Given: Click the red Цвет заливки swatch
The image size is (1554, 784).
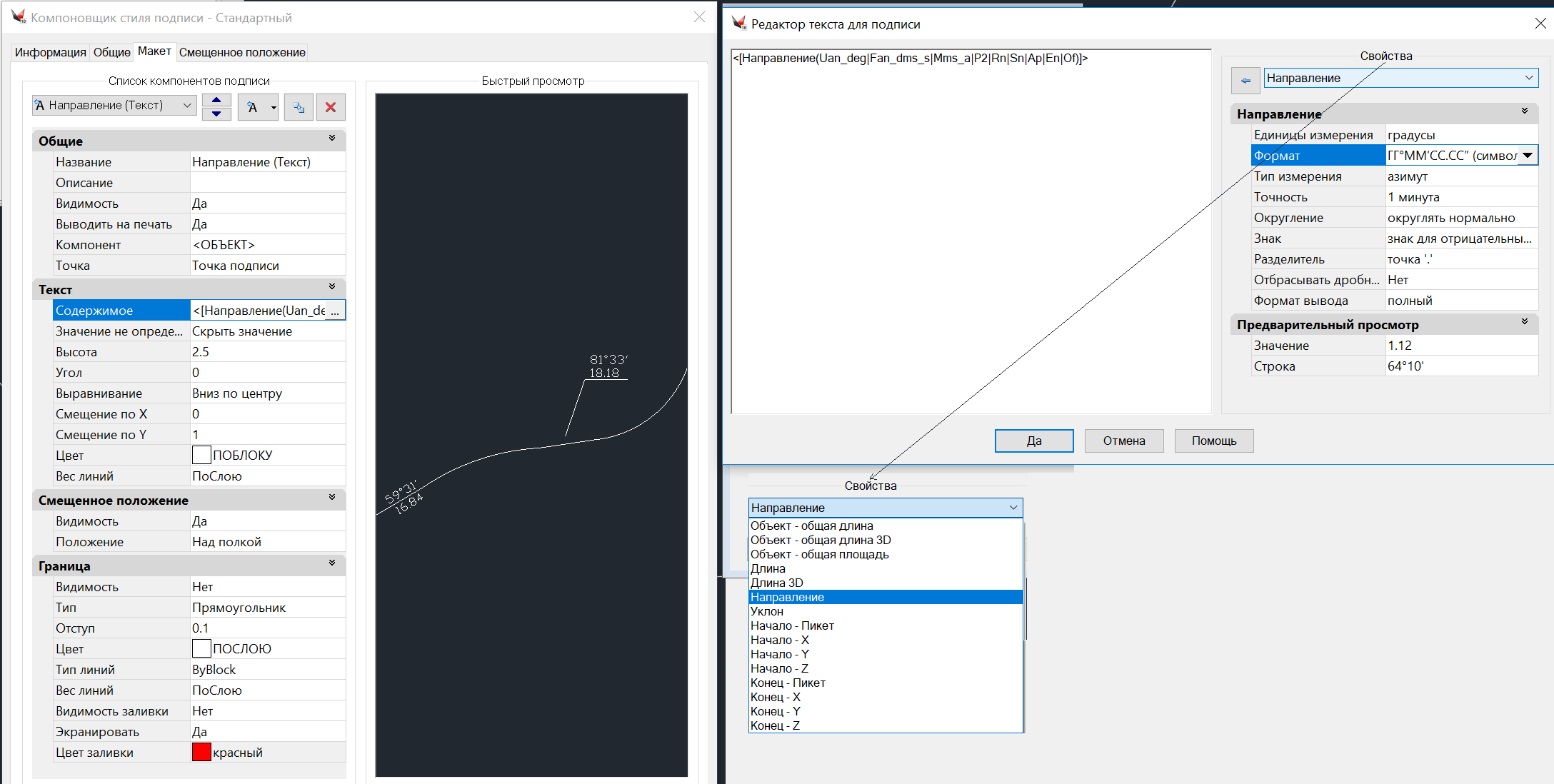Looking at the screenshot, I should (201, 752).
